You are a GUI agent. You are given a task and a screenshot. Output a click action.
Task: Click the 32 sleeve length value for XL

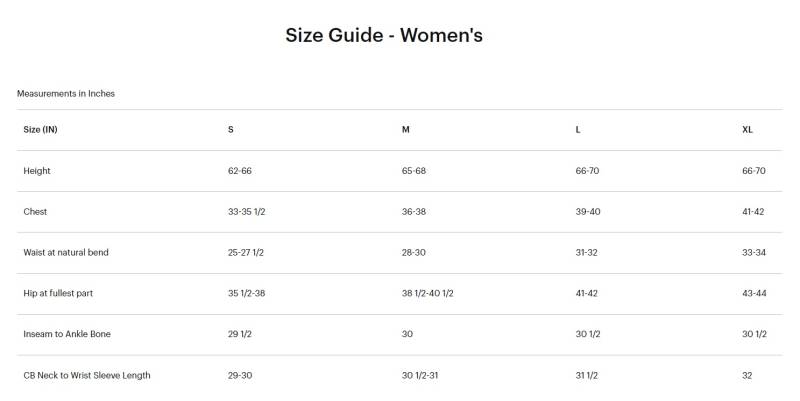tap(747, 375)
